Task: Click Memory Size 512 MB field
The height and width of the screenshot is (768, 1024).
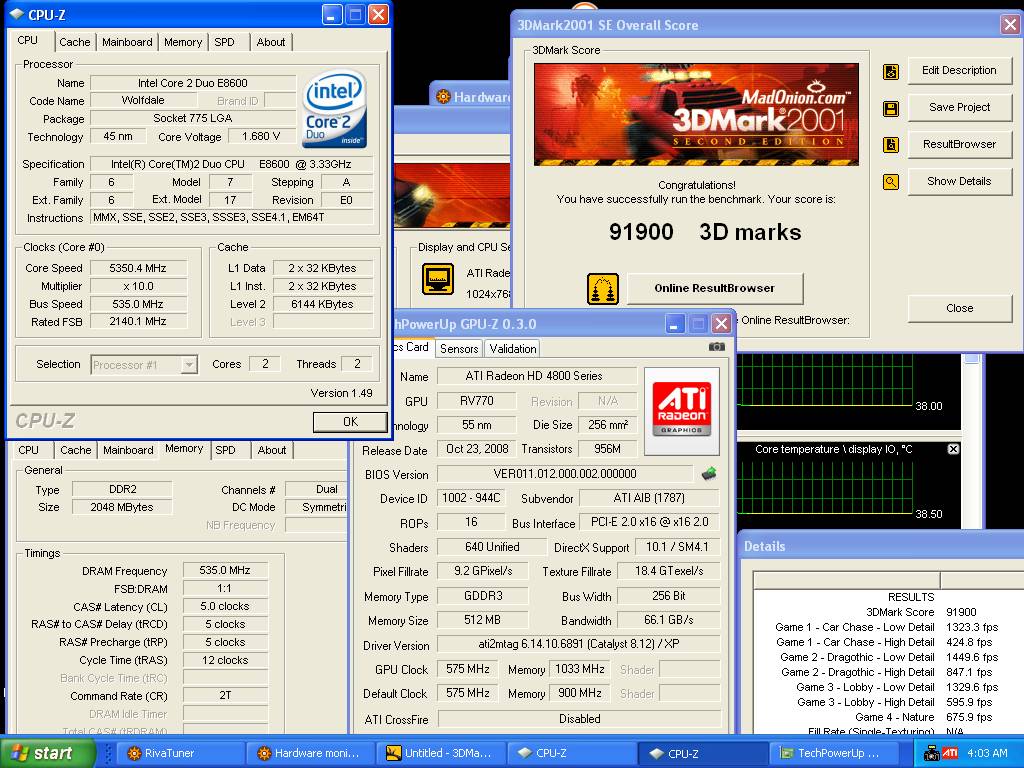Action: 482,620
